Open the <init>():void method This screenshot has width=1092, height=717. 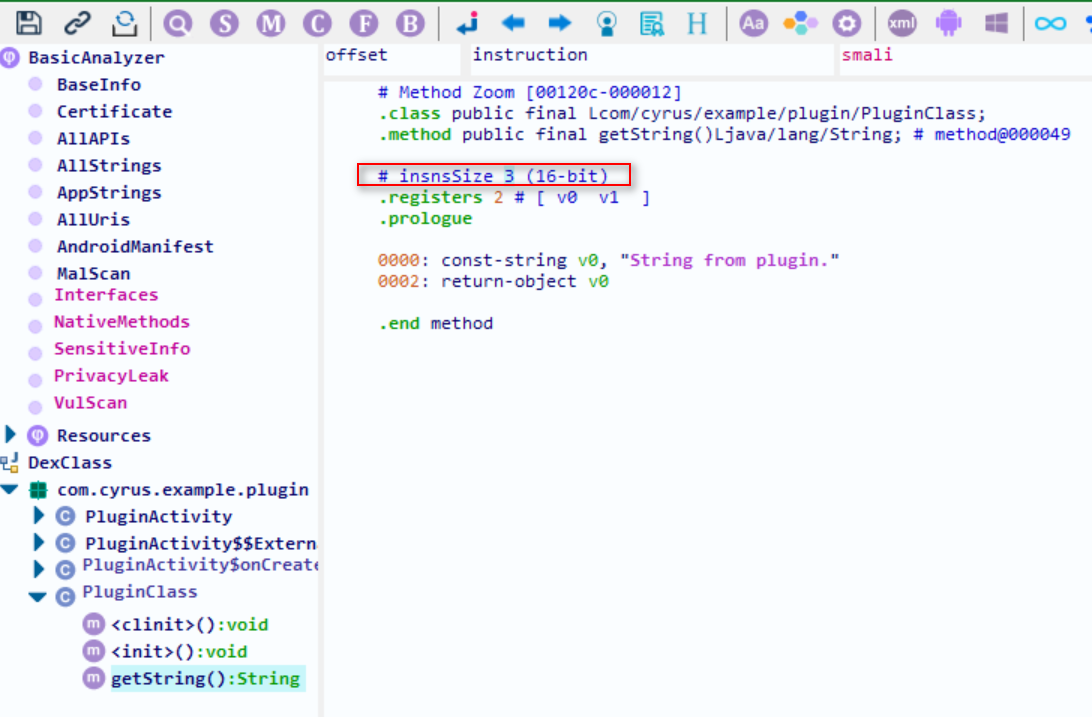(179, 652)
